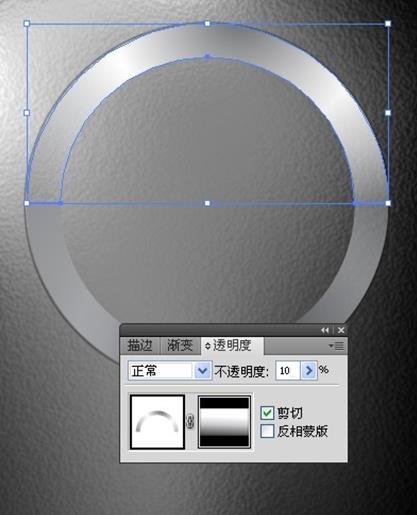This screenshot has height=515, width=417.
Task: Expand the 不透明度 slider arrow
Action: pos(309,370)
